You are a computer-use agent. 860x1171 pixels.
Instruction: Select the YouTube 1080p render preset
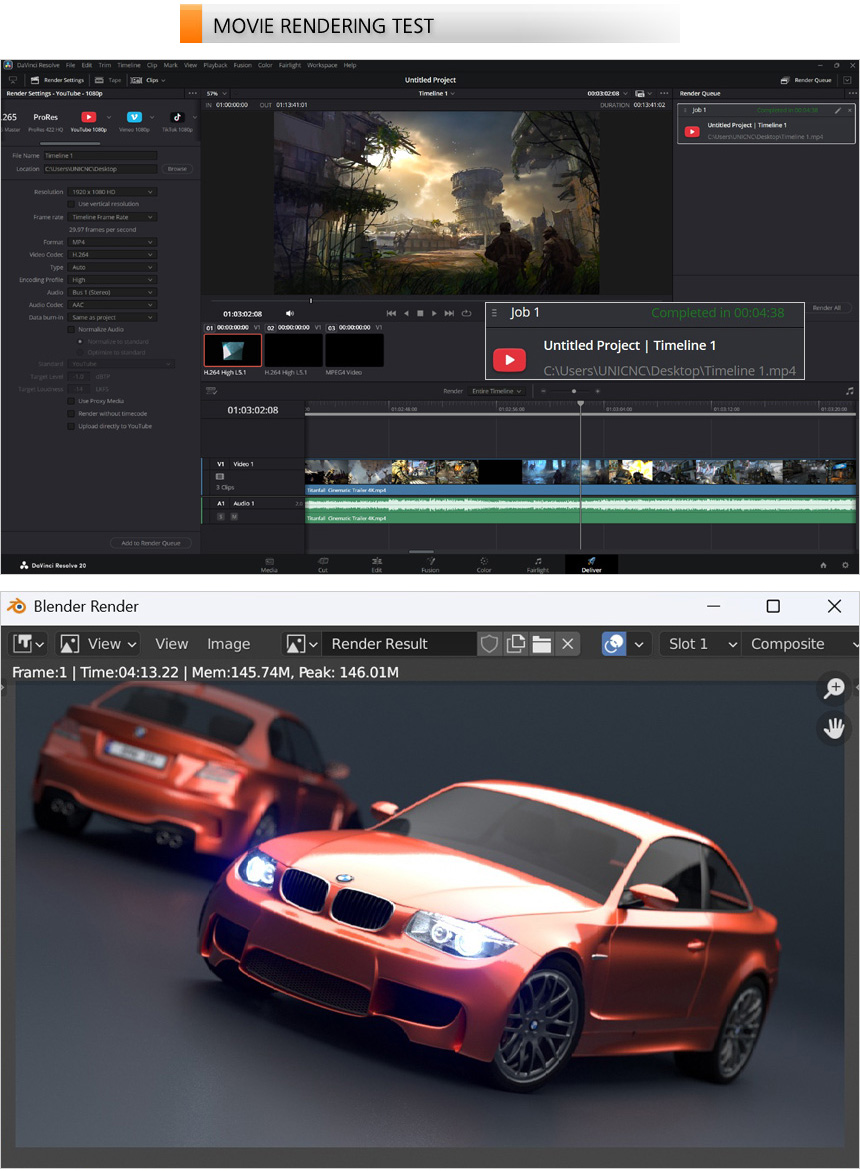88,117
